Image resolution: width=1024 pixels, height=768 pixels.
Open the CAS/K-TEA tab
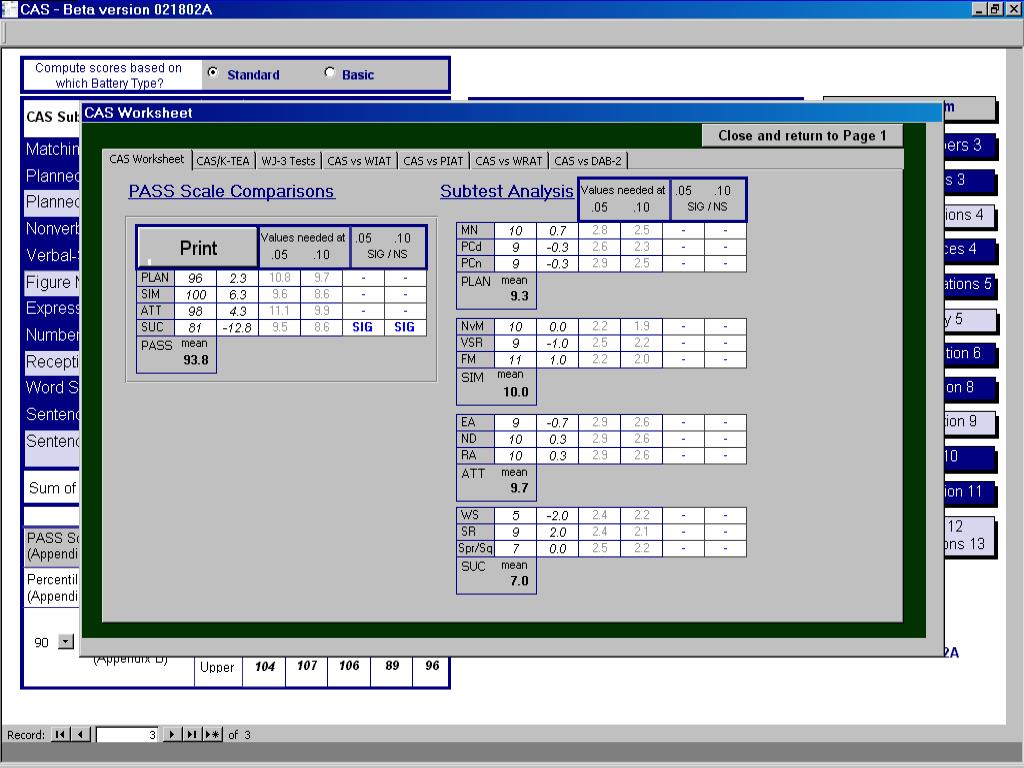(x=223, y=161)
